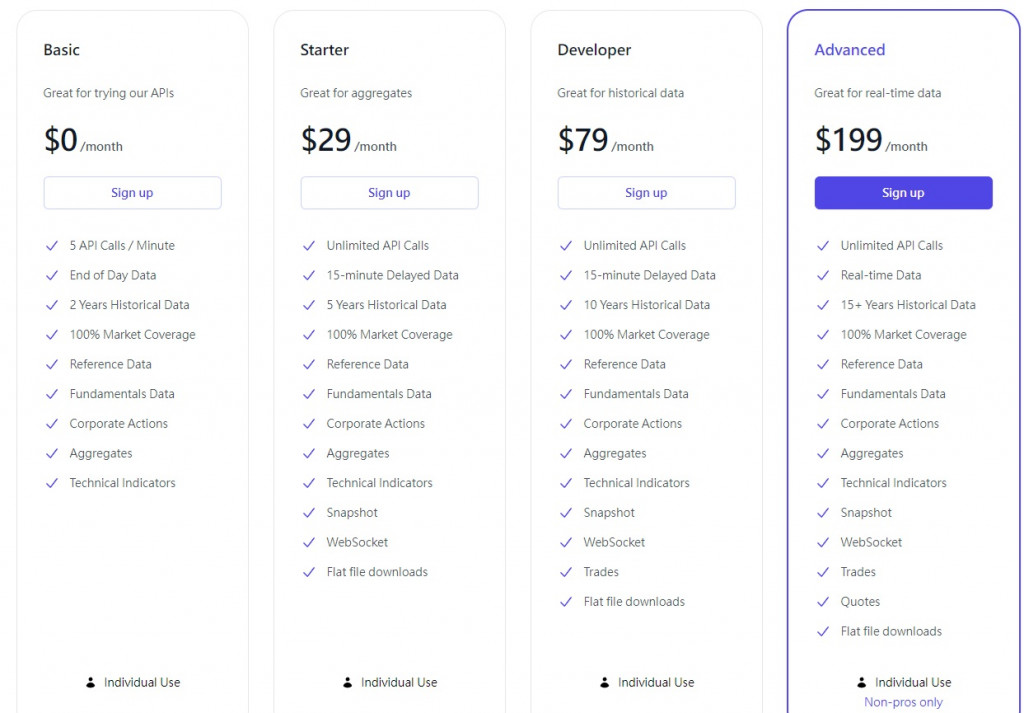This screenshot has width=1024, height=713.
Task: Click the Trades feature in Advanced plan
Action: coord(858,572)
